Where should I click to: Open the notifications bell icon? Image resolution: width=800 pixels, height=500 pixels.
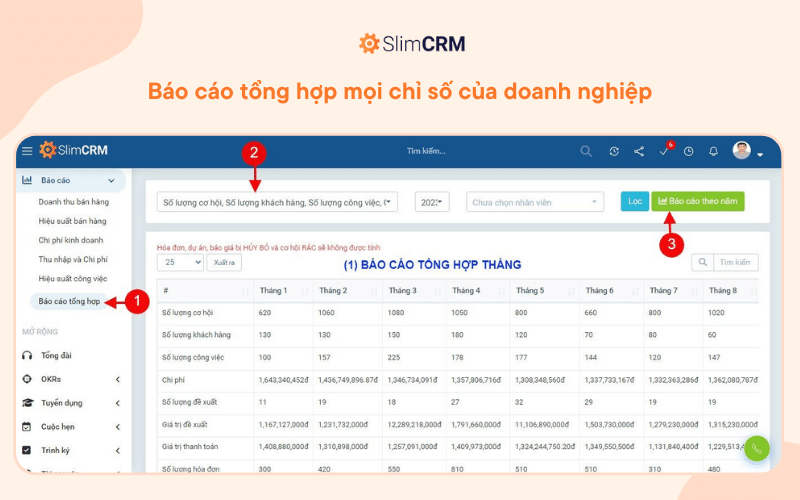713,152
